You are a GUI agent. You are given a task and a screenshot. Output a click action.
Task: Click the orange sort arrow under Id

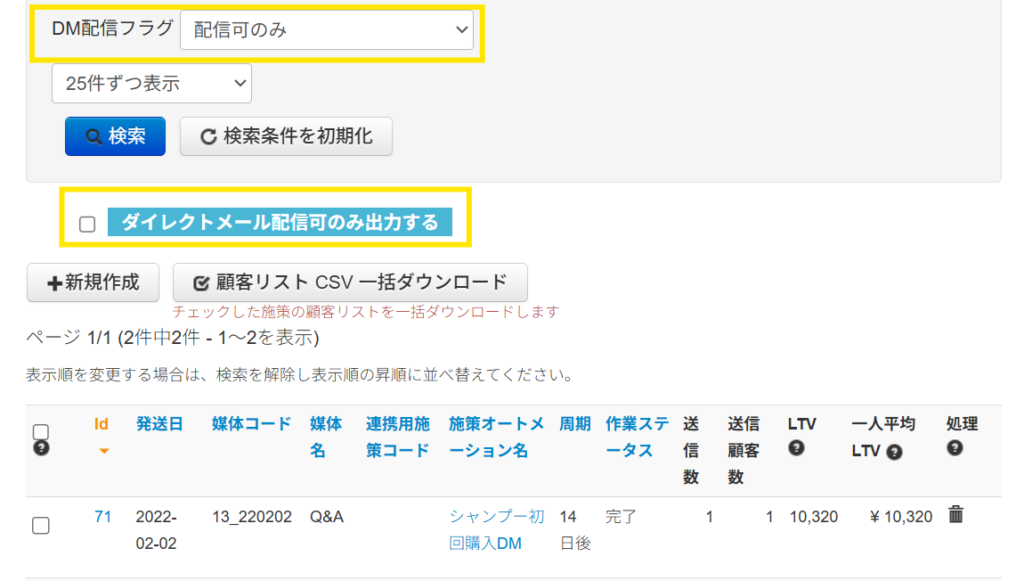[103, 451]
